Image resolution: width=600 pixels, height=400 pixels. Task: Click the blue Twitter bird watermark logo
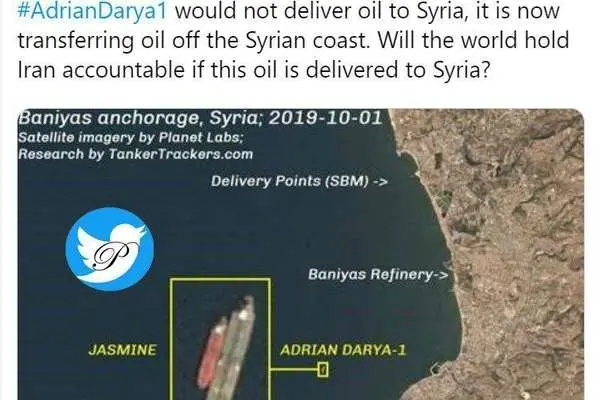point(110,249)
